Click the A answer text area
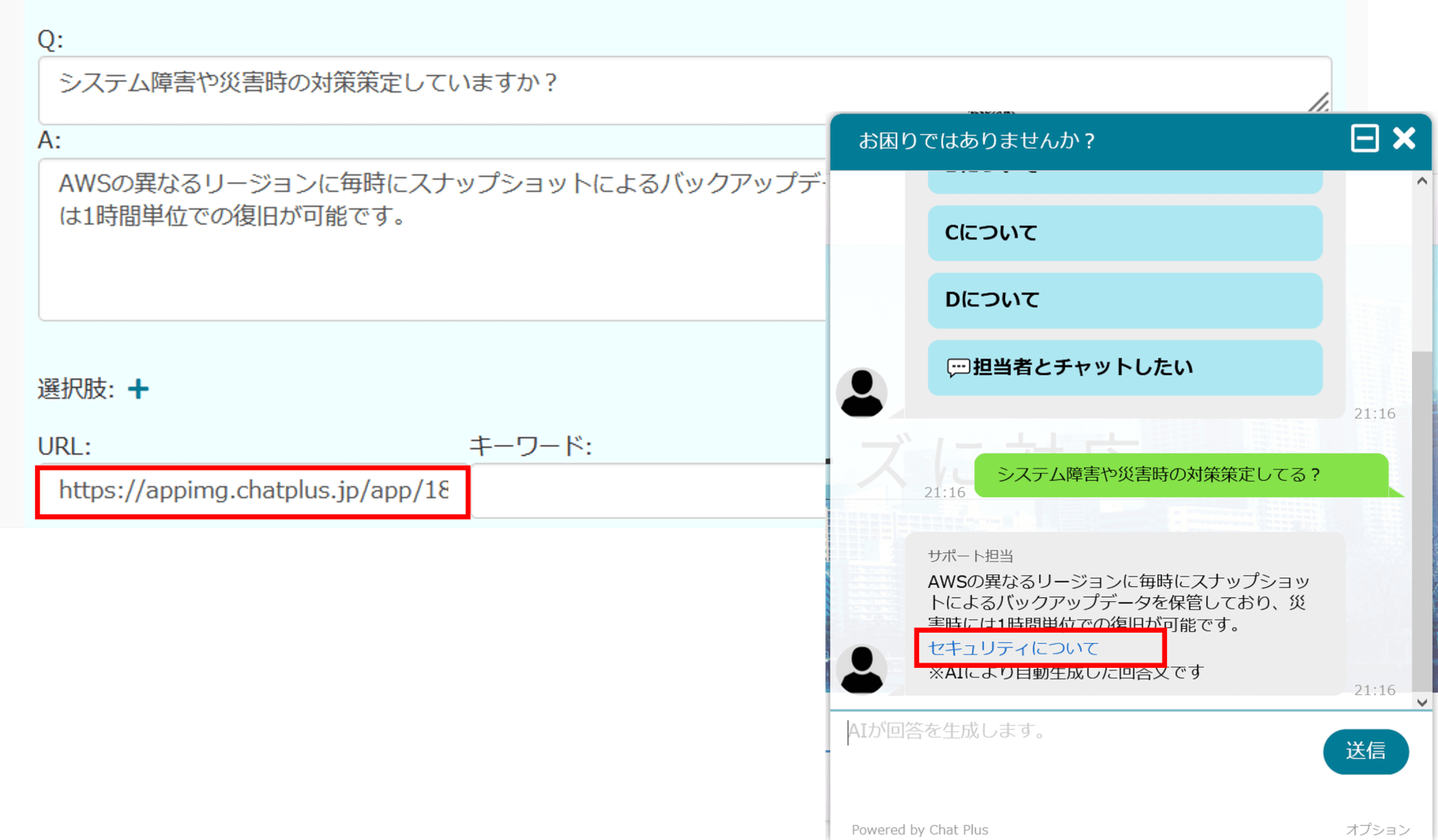This screenshot has width=1438, height=840. pyautogui.click(x=433, y=240)
